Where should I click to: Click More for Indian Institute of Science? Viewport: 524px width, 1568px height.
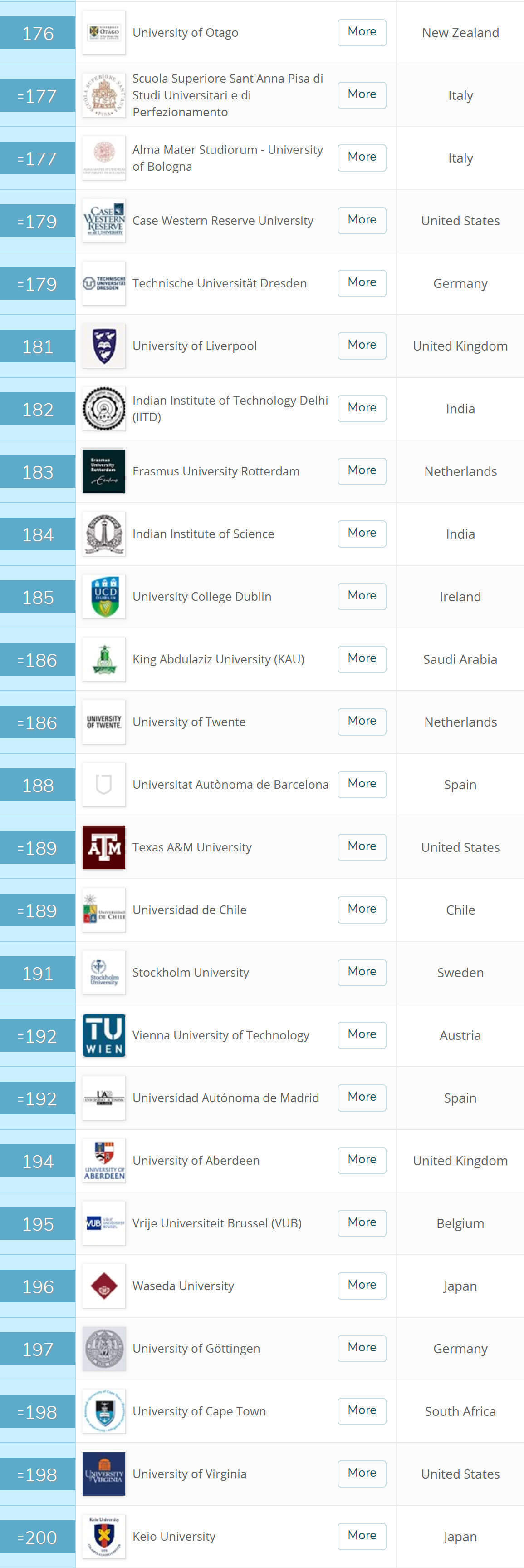coord(362,533)
